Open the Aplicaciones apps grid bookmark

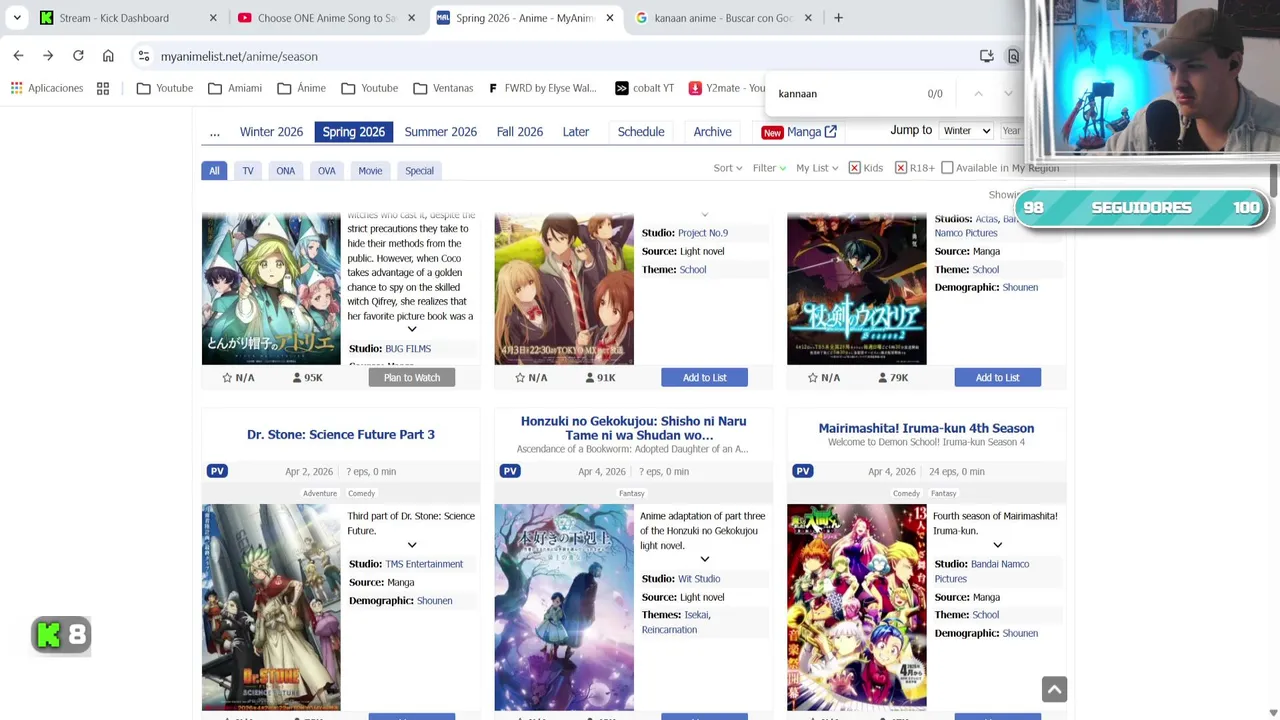[x=47, y=88]
